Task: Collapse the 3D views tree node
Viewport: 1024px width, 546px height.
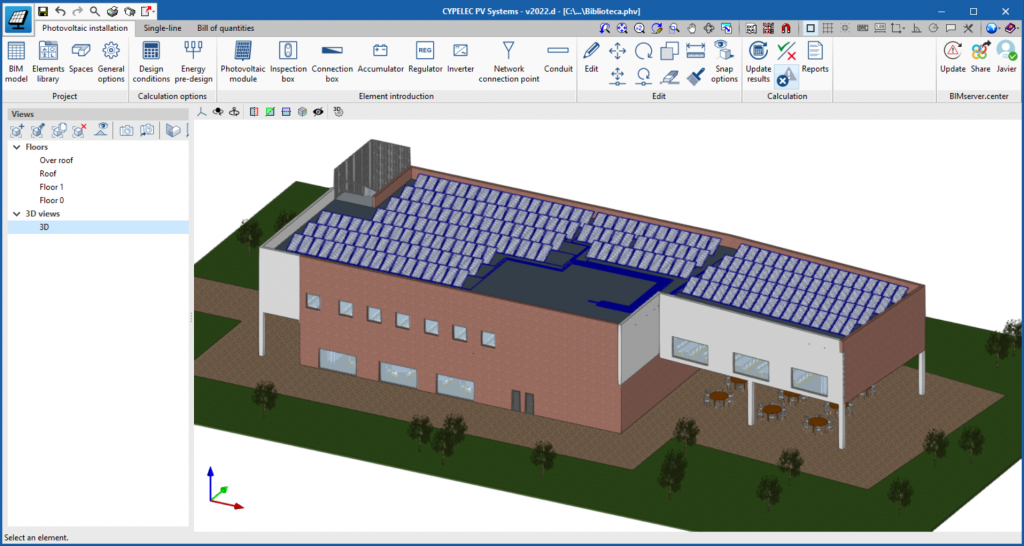Action: pos(17,214)
